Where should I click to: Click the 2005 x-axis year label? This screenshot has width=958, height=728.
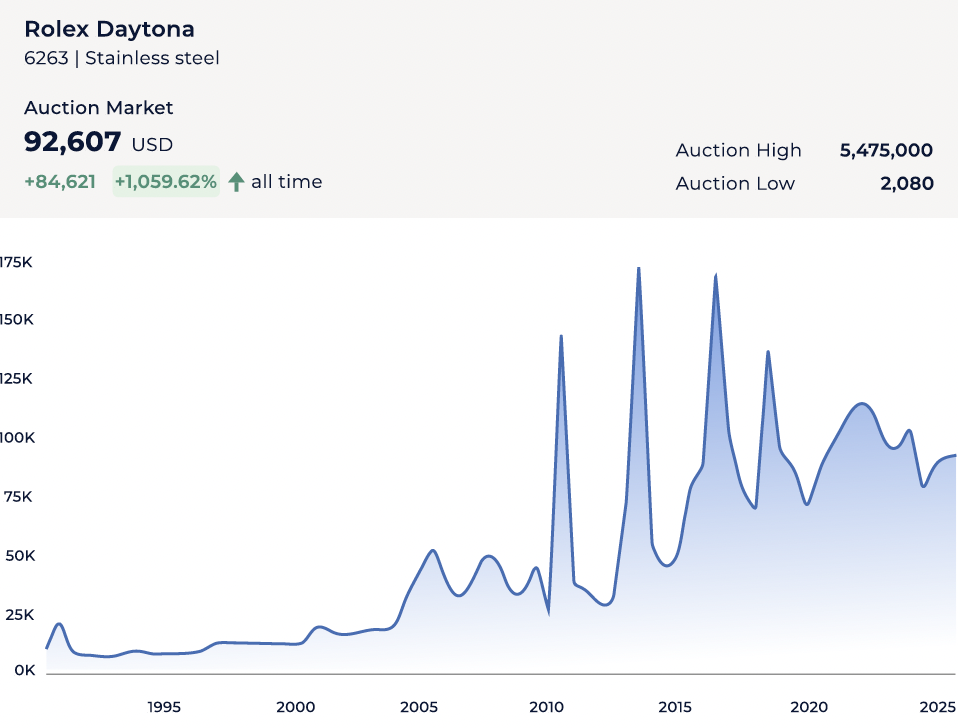tap(419, 707)
